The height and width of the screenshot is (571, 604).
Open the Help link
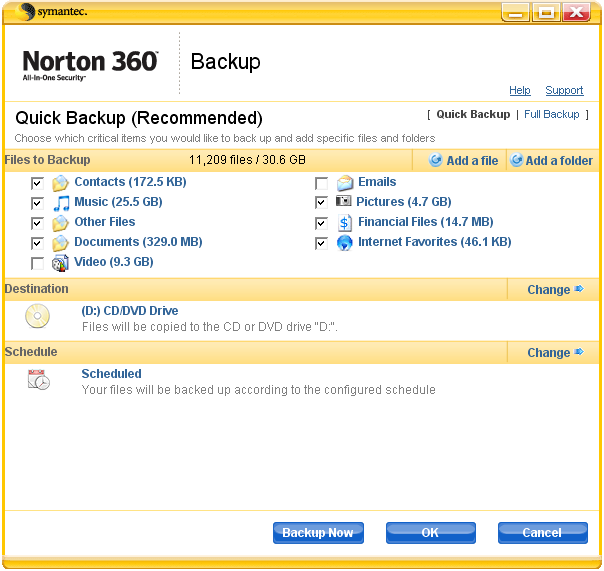pos(520,90)
